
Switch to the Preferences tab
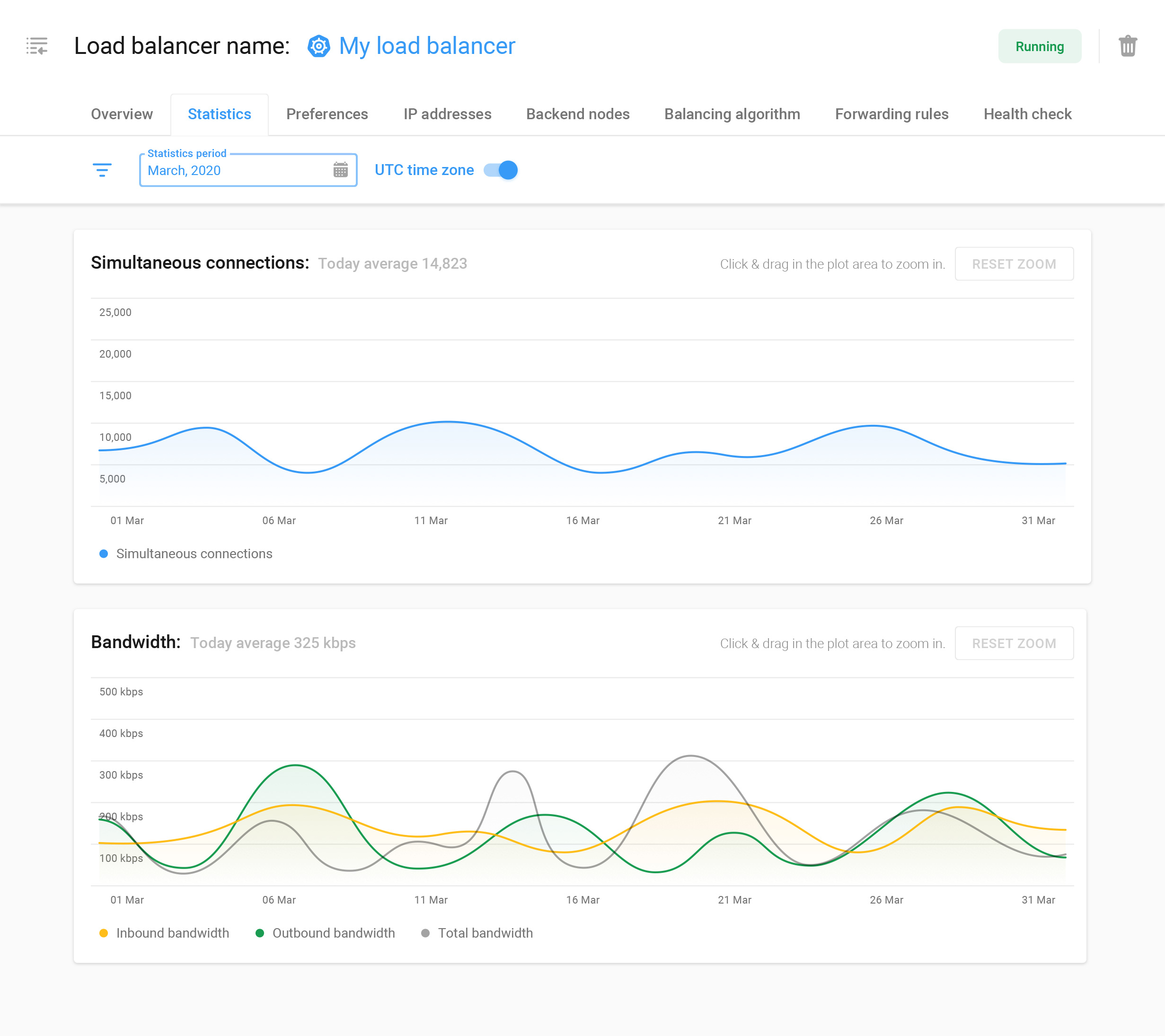(x=327, y=114)
